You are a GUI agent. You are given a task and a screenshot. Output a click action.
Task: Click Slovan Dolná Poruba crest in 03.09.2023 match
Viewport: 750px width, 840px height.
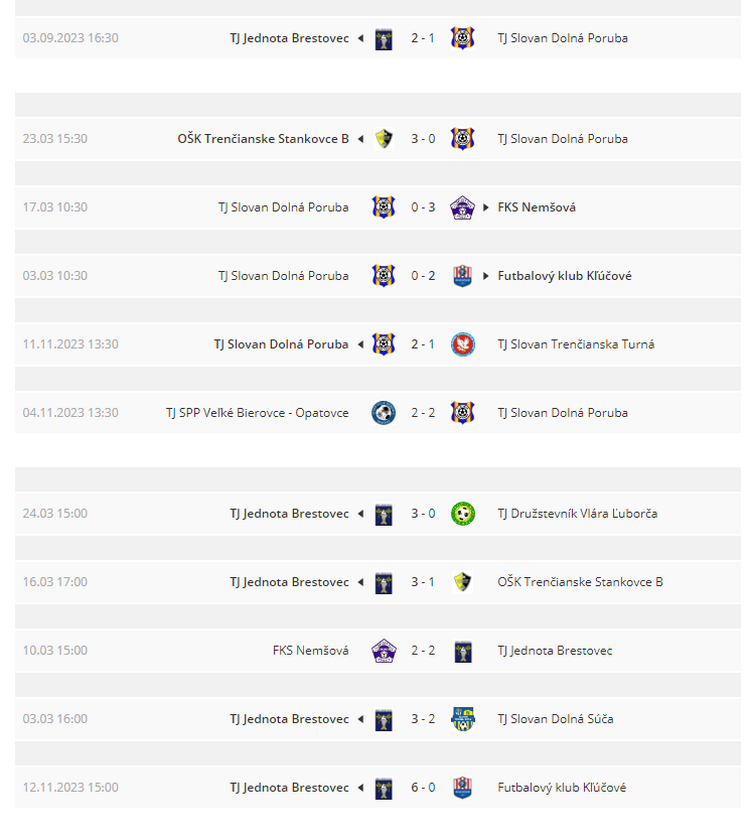(462, 38)
